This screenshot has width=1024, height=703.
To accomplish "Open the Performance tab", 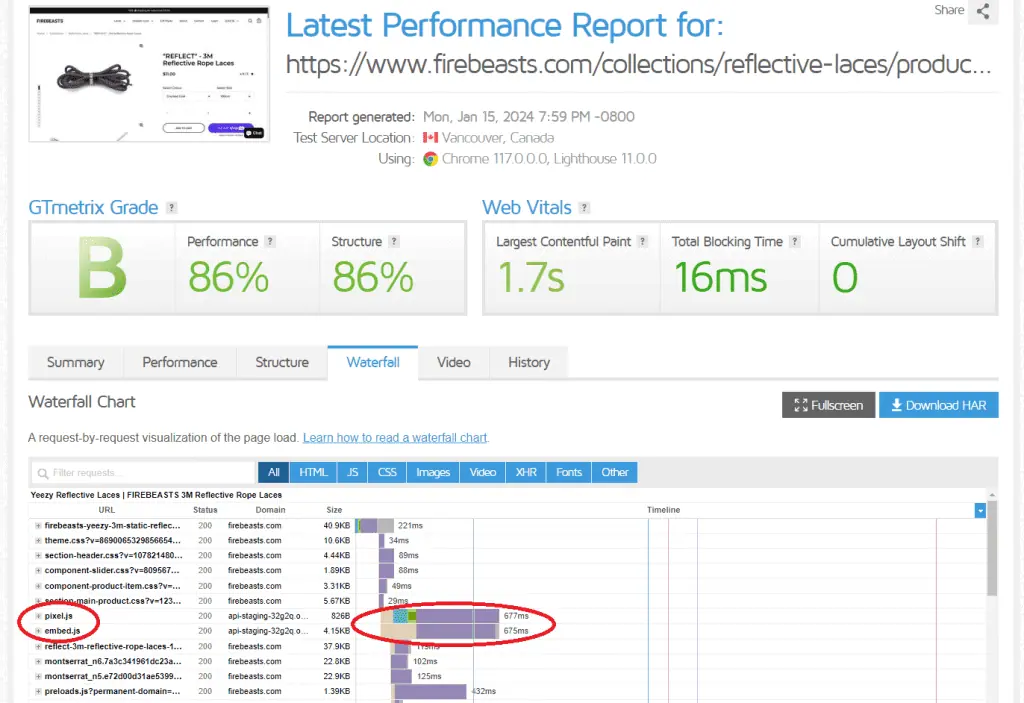I will pos(180,363).
